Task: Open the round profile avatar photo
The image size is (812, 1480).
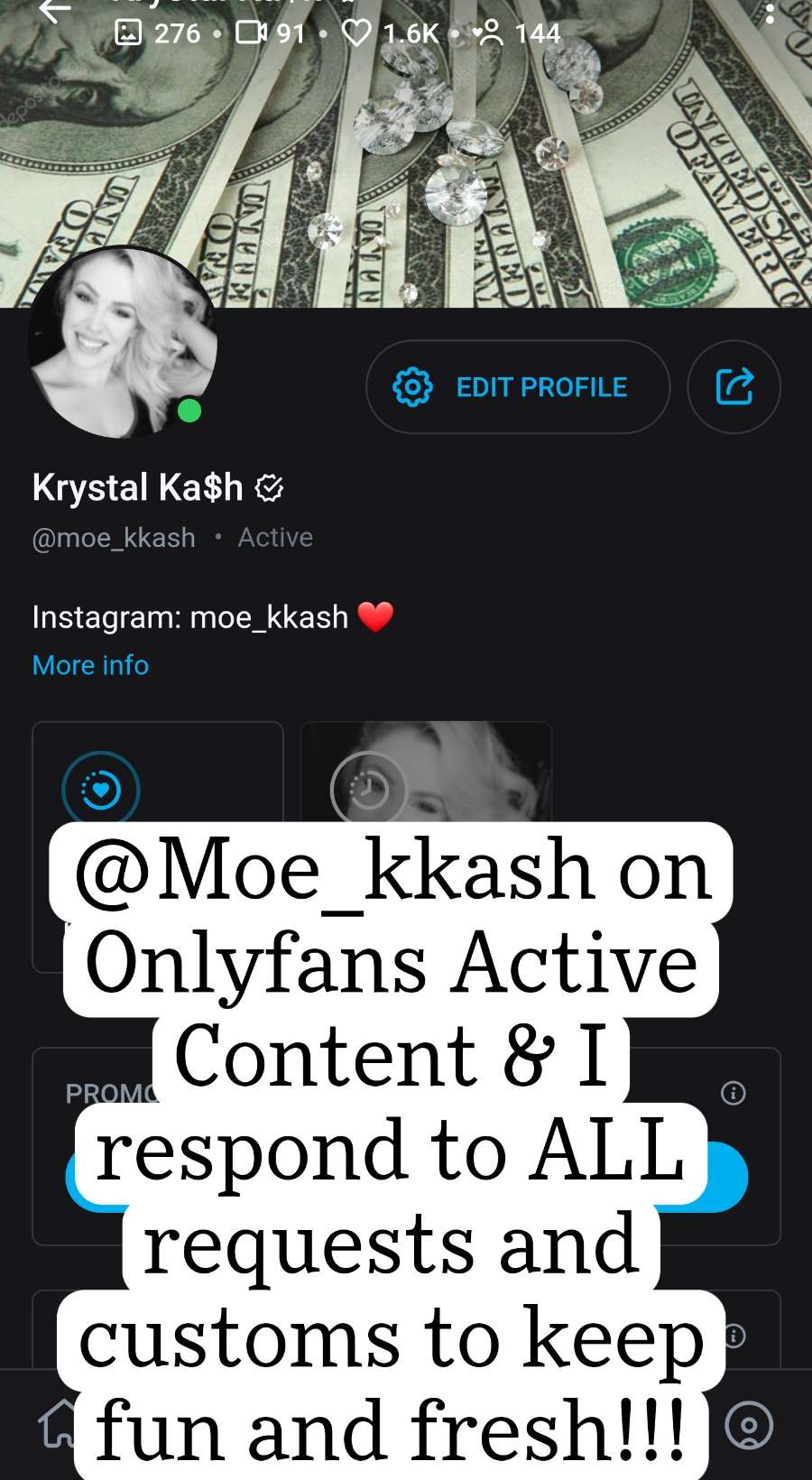Action: (123, 342)
